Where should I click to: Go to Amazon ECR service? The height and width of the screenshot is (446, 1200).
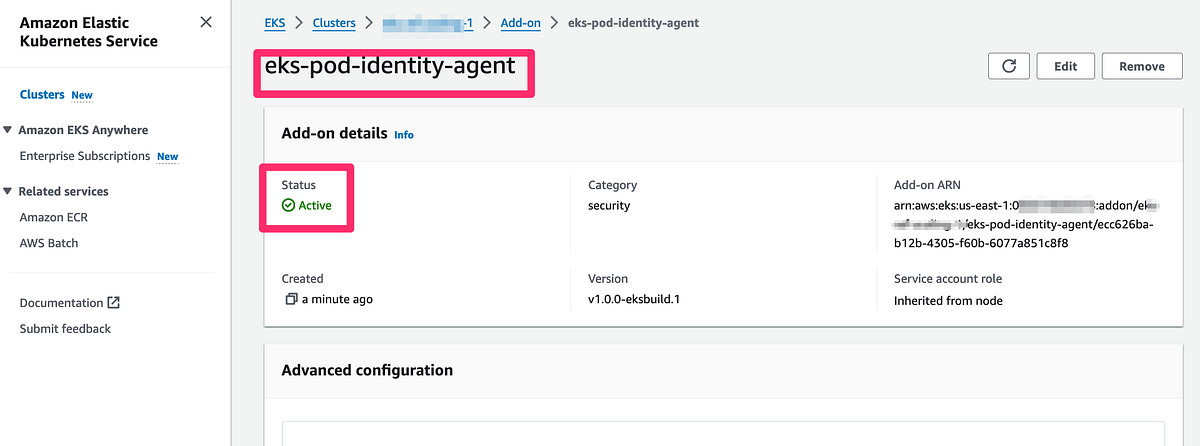pos(55,217)
